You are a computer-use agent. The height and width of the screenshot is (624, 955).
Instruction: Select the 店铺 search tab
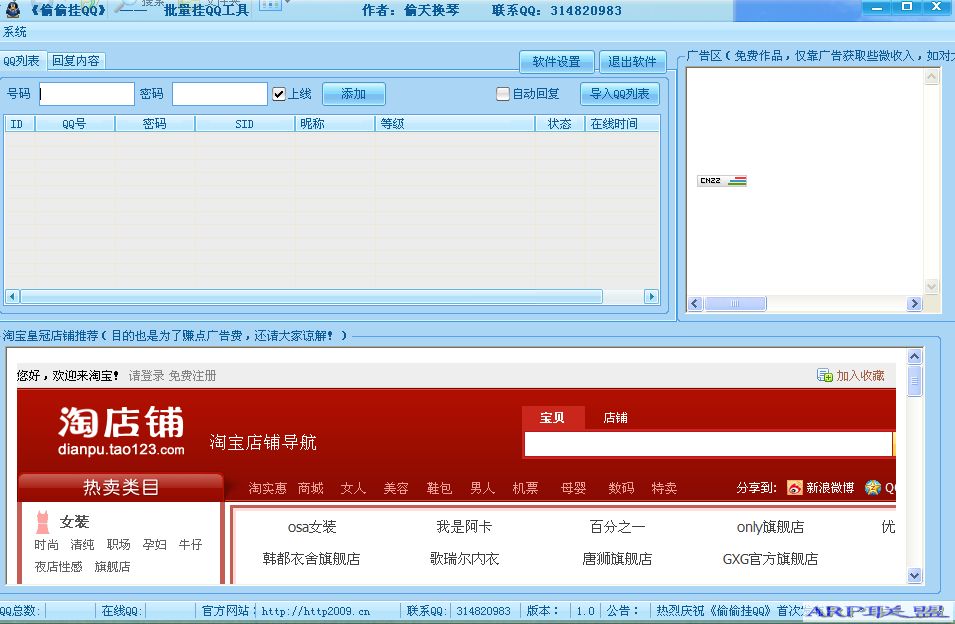coord(615,418)
